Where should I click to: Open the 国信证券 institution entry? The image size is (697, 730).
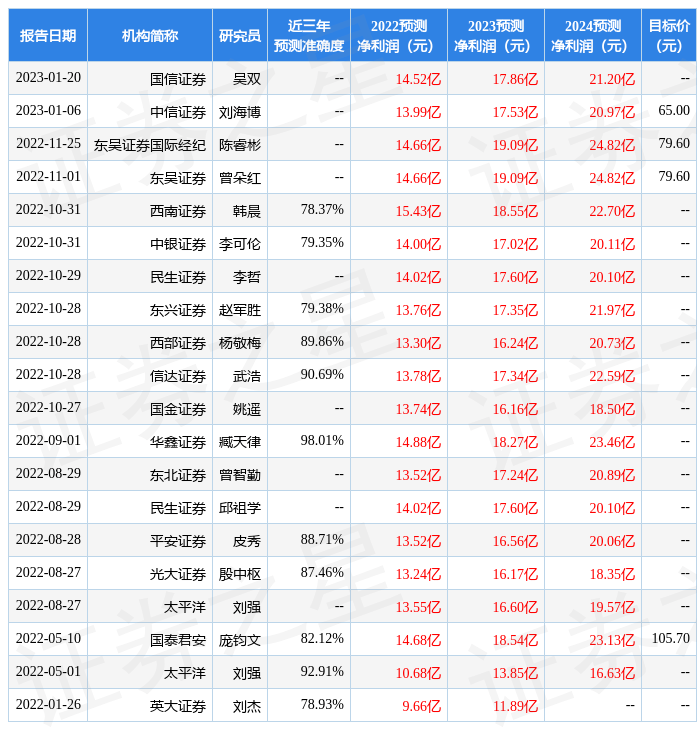click(178, 79)
